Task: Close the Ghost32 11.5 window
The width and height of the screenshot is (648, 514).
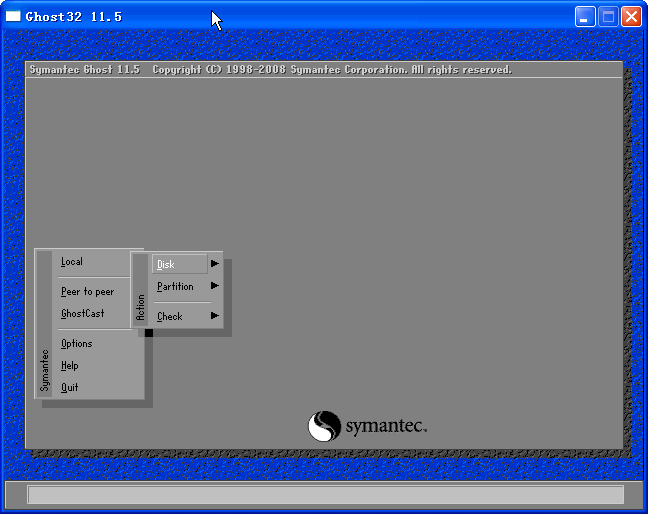Action: coord(631,17)
